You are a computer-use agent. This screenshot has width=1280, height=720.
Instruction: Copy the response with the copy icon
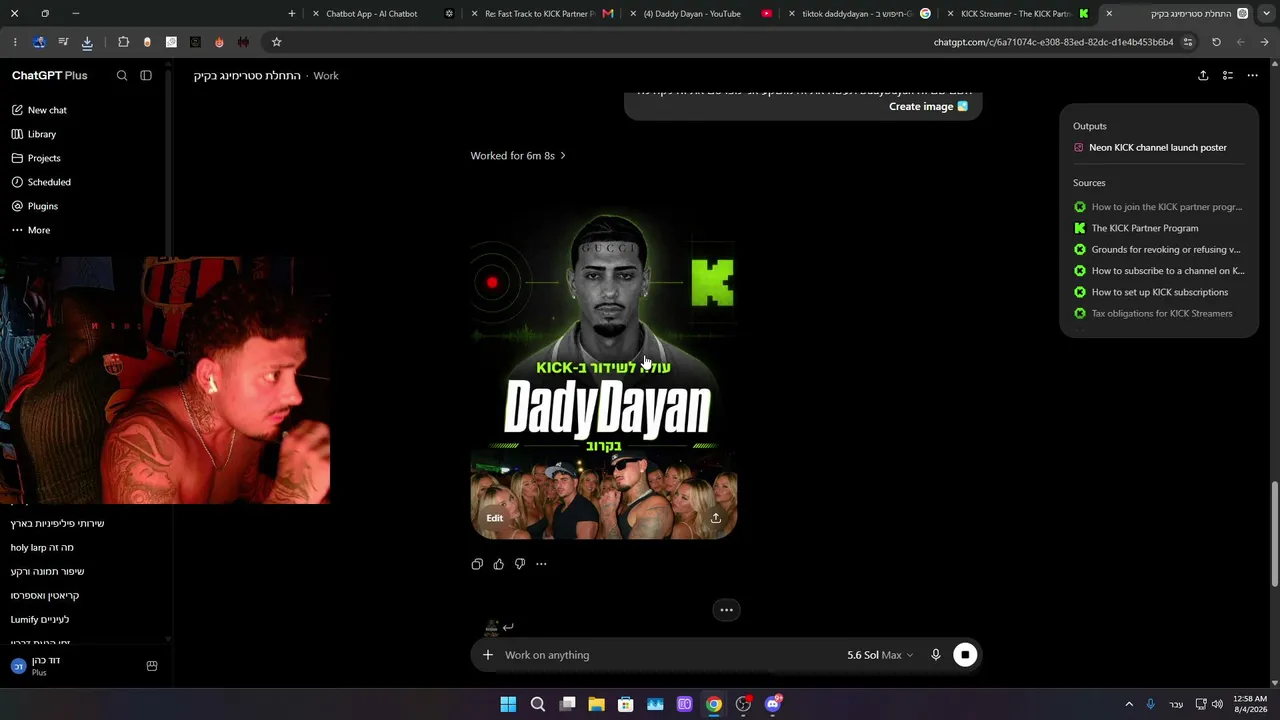coord(477,564)
